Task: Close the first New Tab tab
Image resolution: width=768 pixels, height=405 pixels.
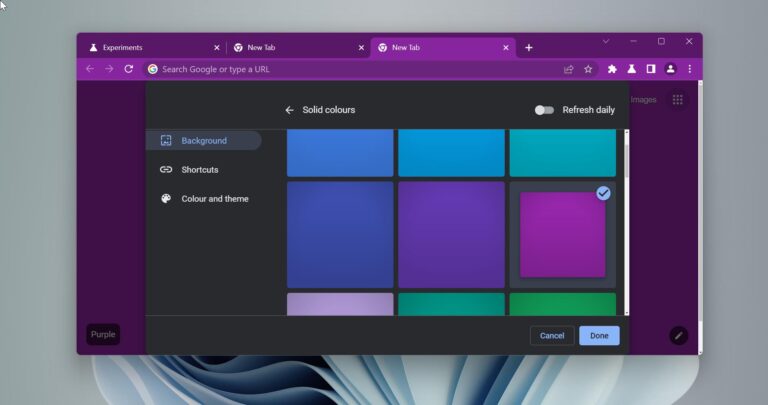Action: tap(361, 48)
